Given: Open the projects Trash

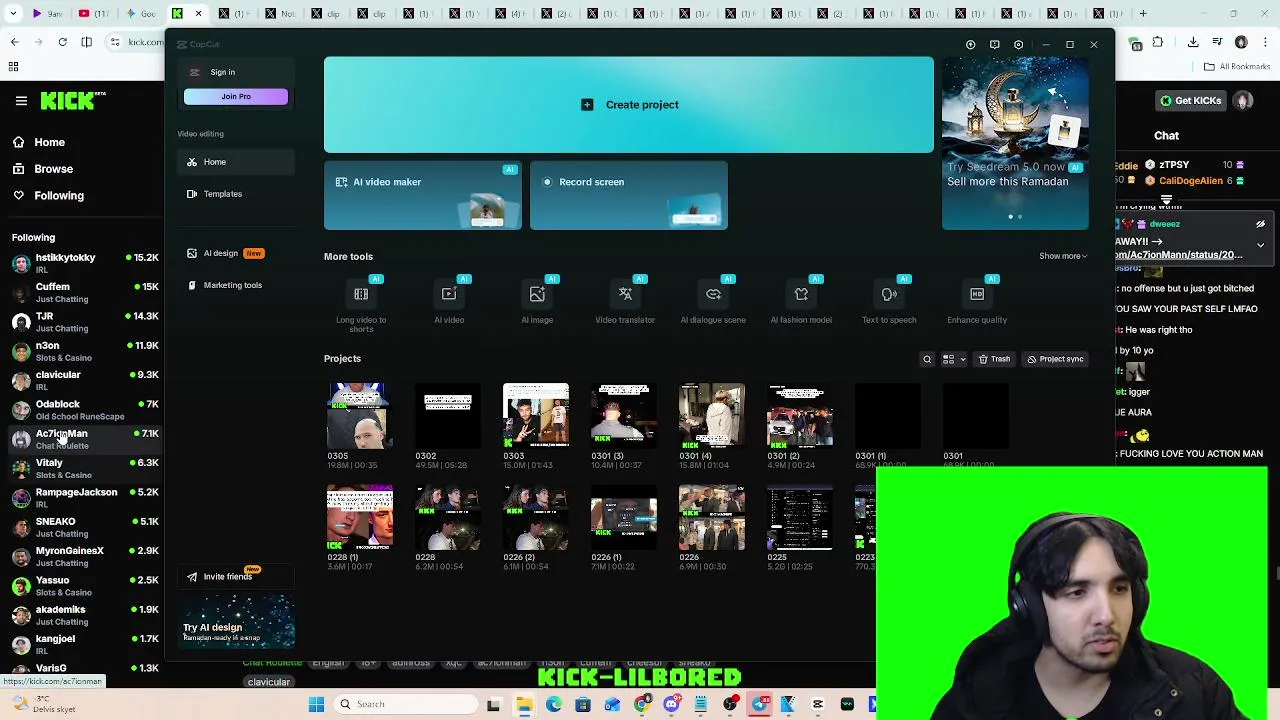Looking at the screenshot, I should 994,359.
